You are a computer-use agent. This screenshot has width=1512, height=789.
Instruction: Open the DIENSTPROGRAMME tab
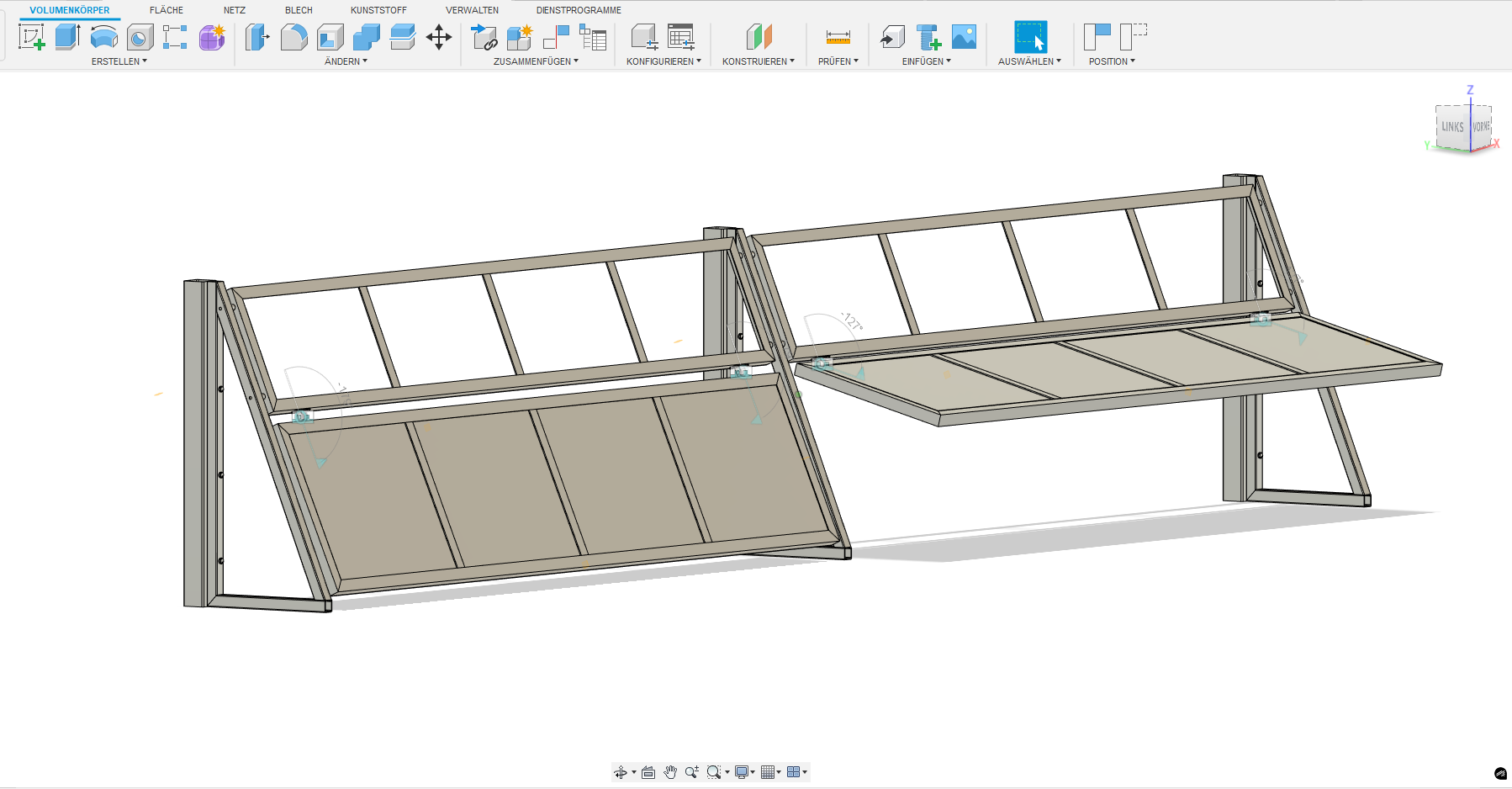(579, 10)
